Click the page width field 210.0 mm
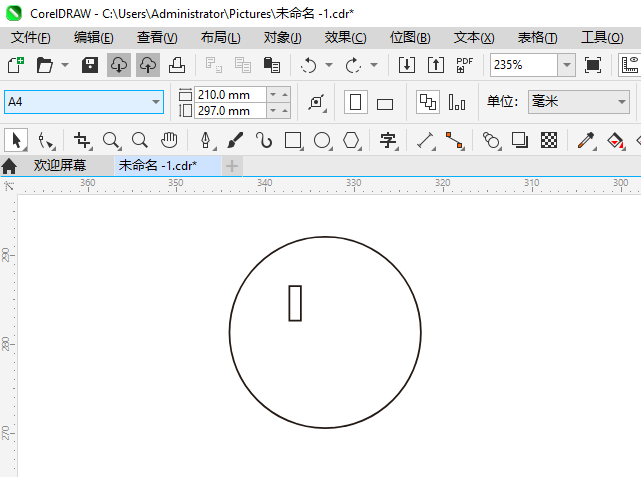 (x=230, y=95)
